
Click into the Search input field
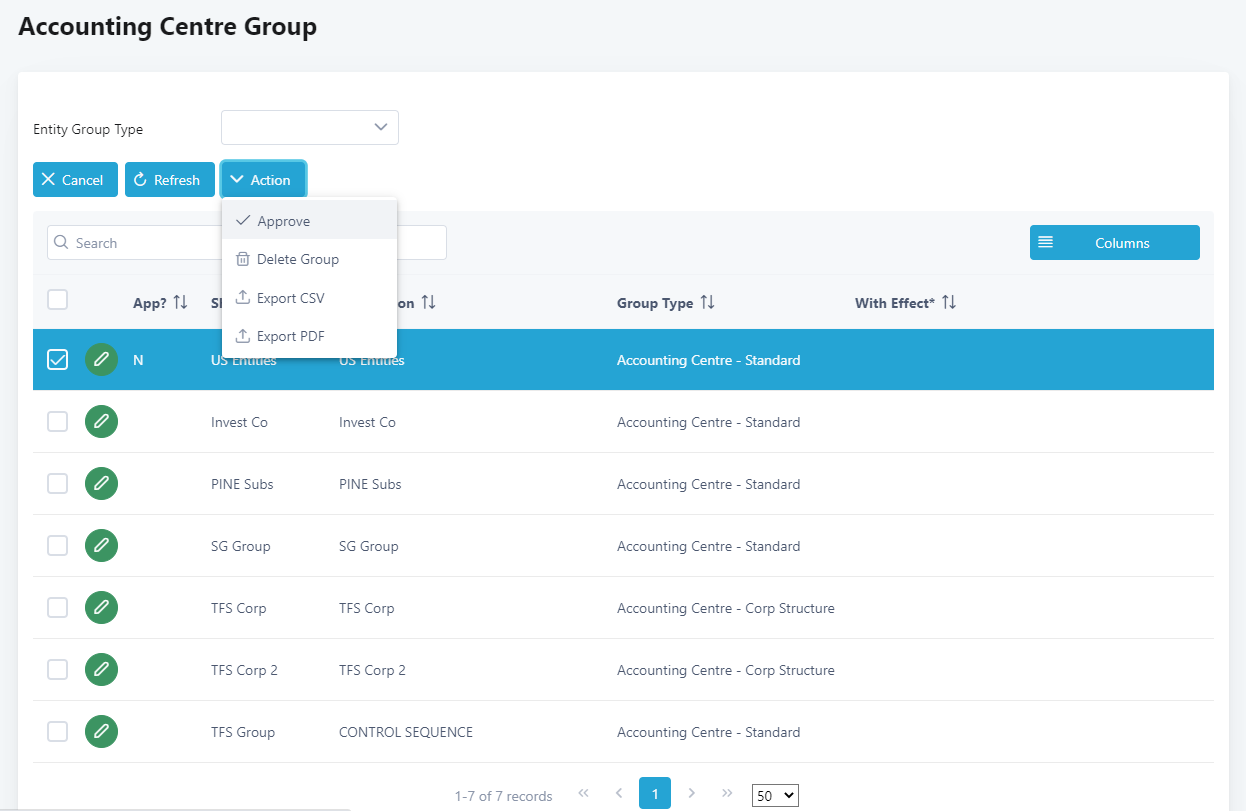coord(140,243)
